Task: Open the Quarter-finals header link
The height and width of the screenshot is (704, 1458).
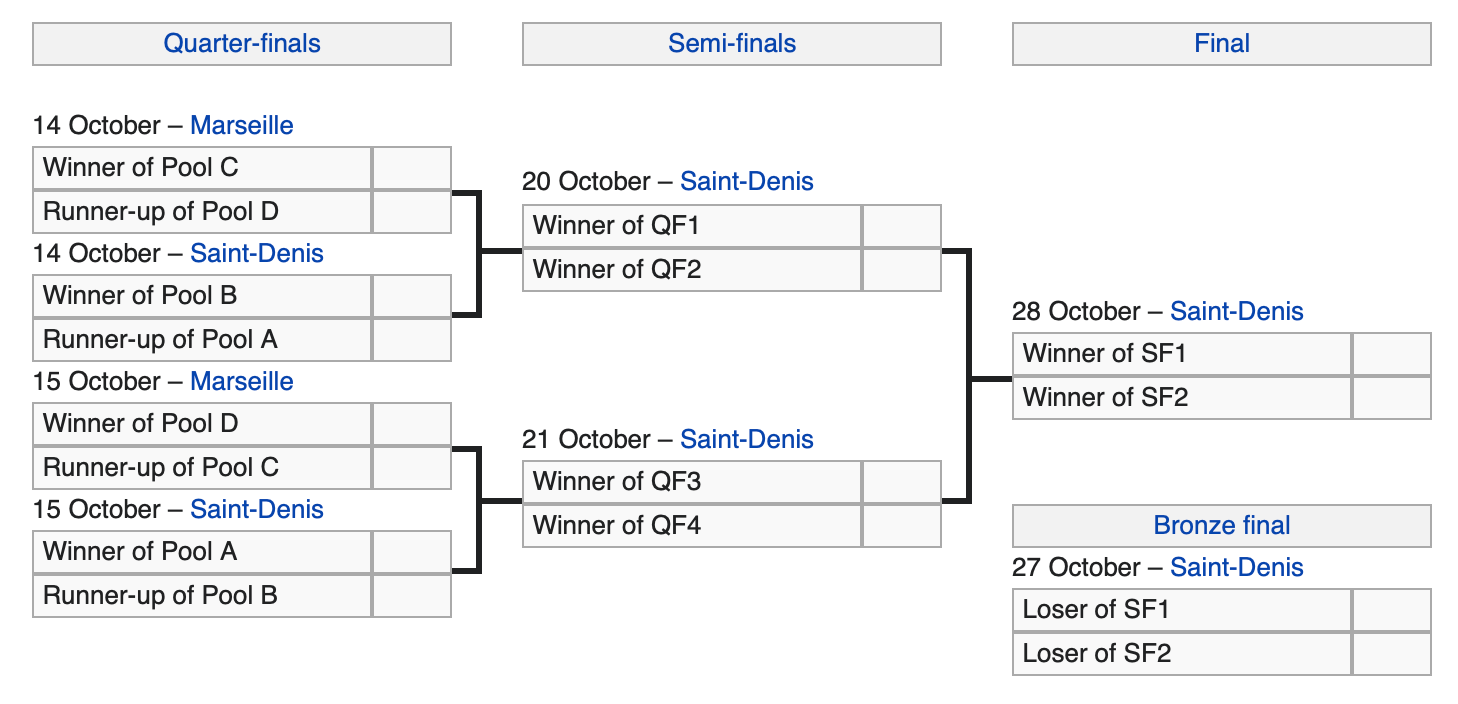Action: pos(242,44)
